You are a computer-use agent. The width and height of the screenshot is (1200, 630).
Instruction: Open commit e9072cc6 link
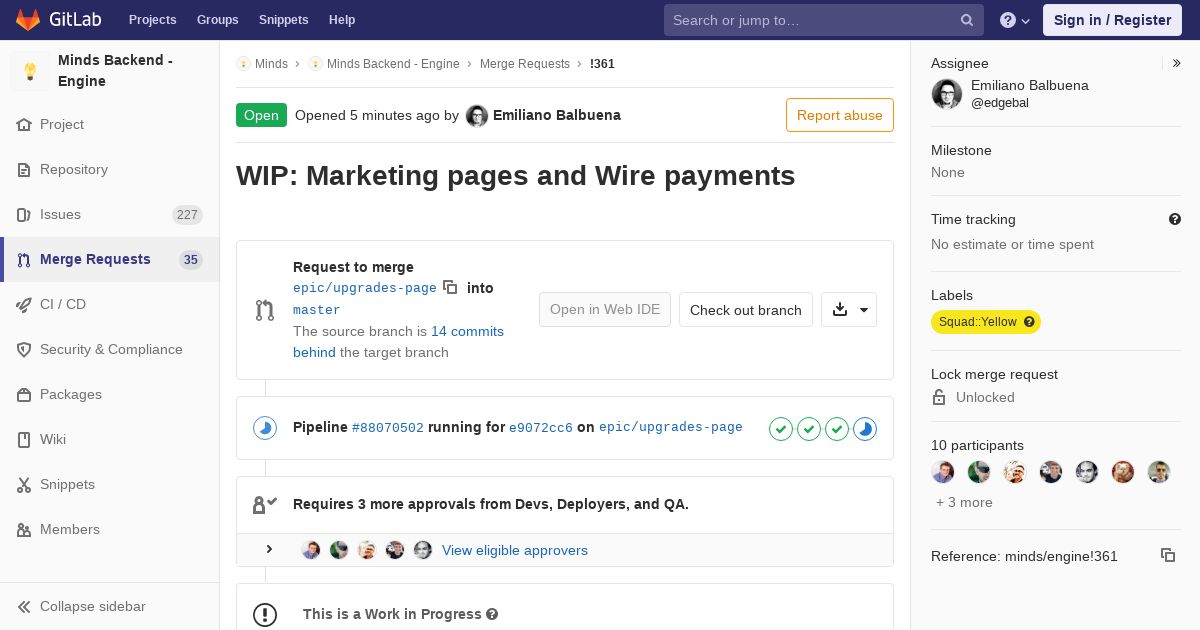coord(541,428)
